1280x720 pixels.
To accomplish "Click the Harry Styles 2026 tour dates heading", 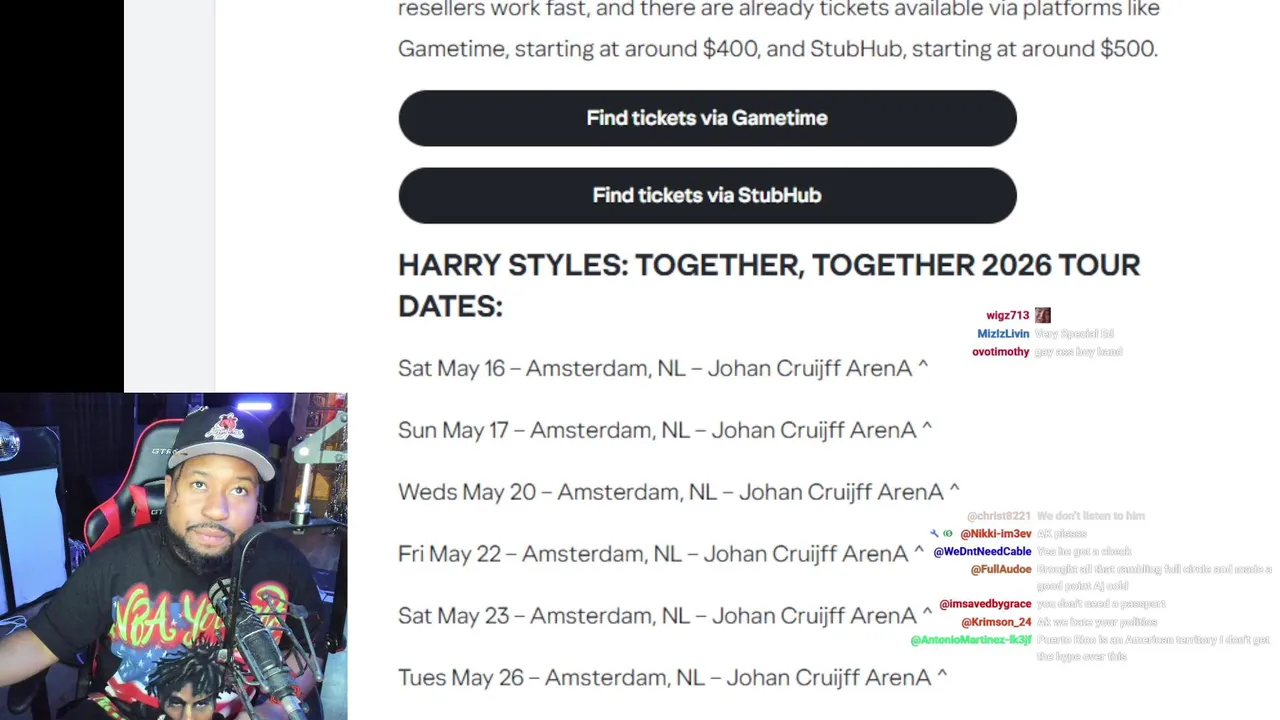I will [x=768, y=285].
